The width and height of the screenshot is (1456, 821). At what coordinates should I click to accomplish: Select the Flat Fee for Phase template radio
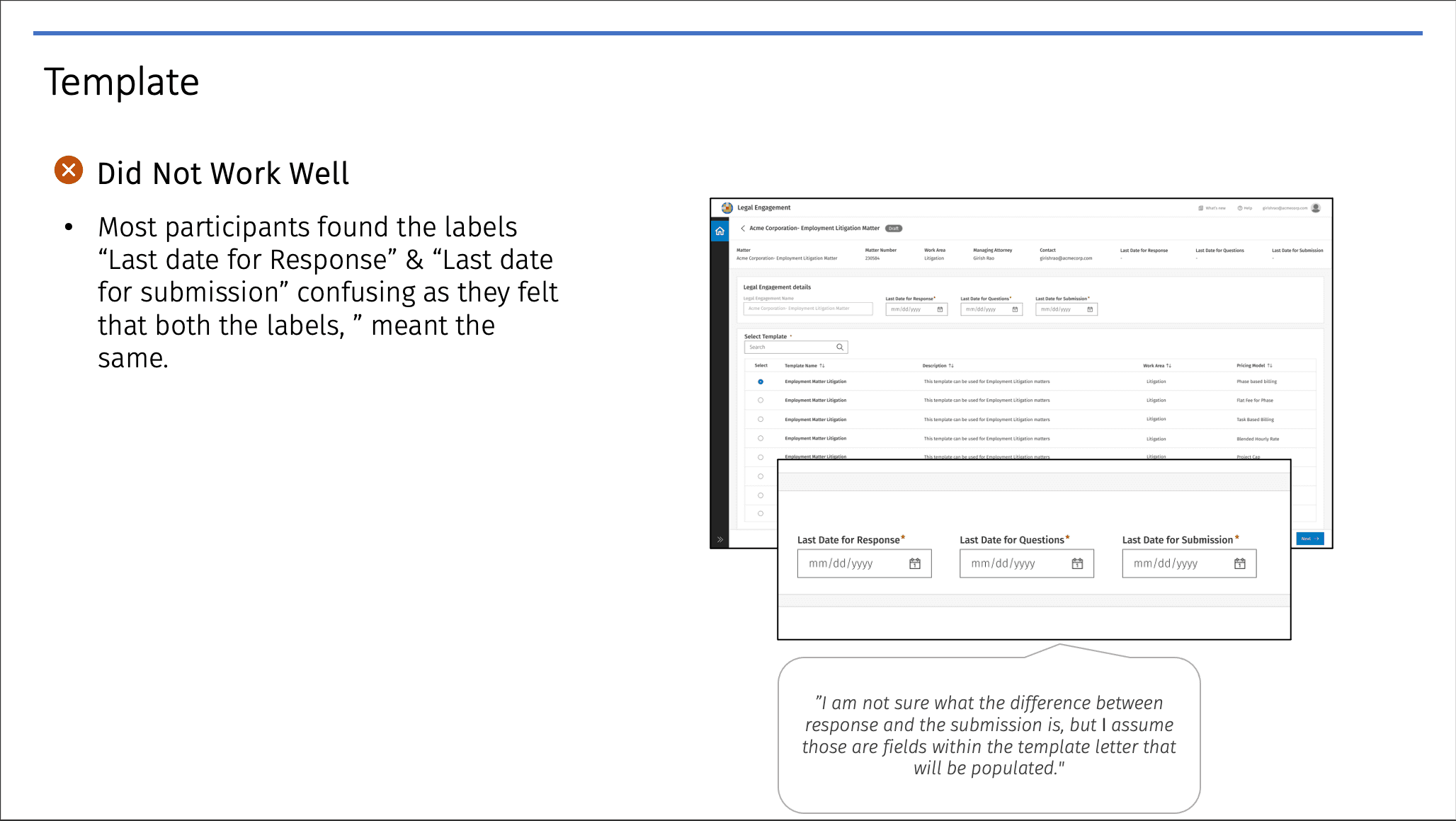click(761, 401)
